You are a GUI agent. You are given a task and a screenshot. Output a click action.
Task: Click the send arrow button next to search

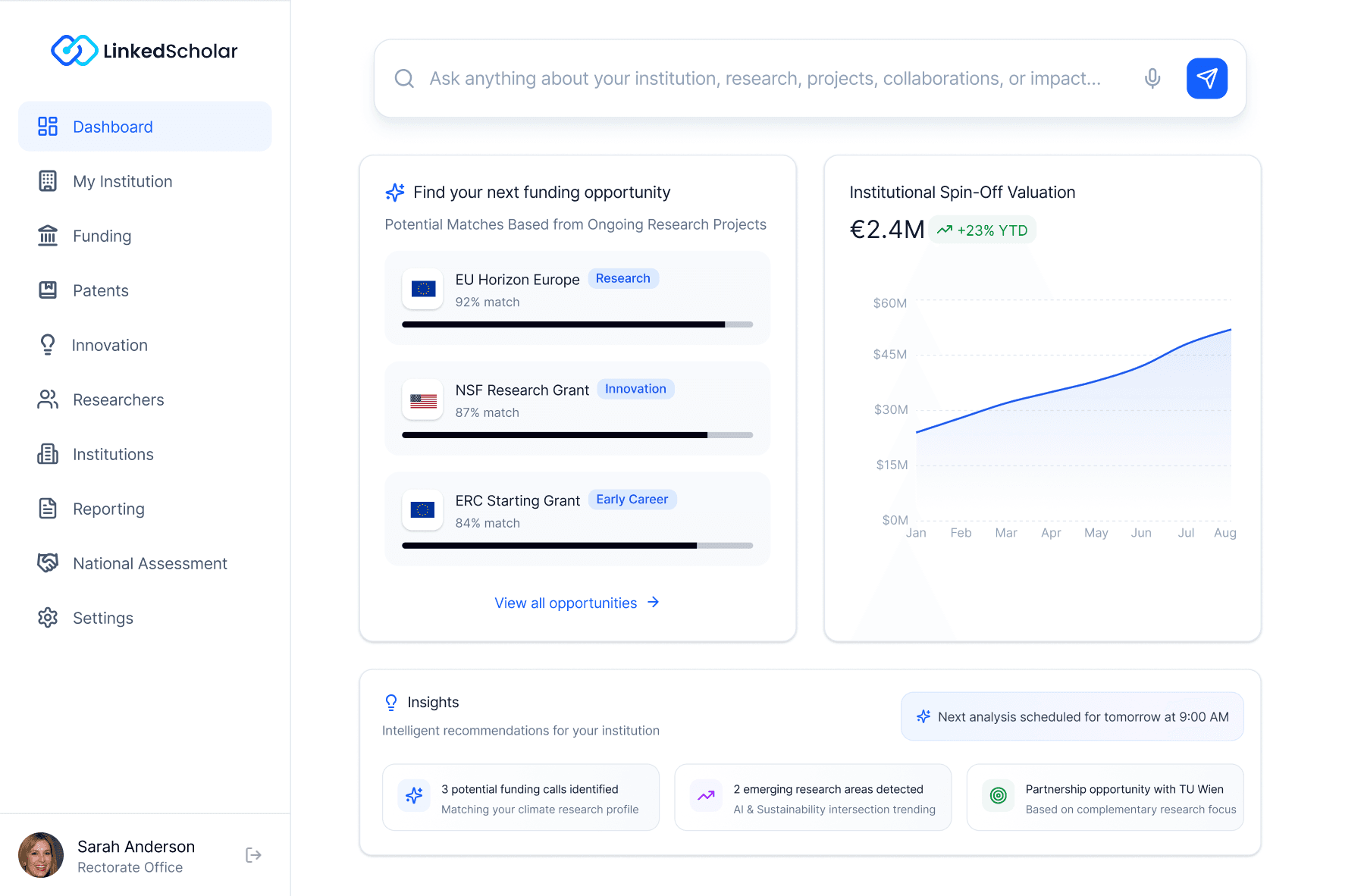click(1206, 78)
